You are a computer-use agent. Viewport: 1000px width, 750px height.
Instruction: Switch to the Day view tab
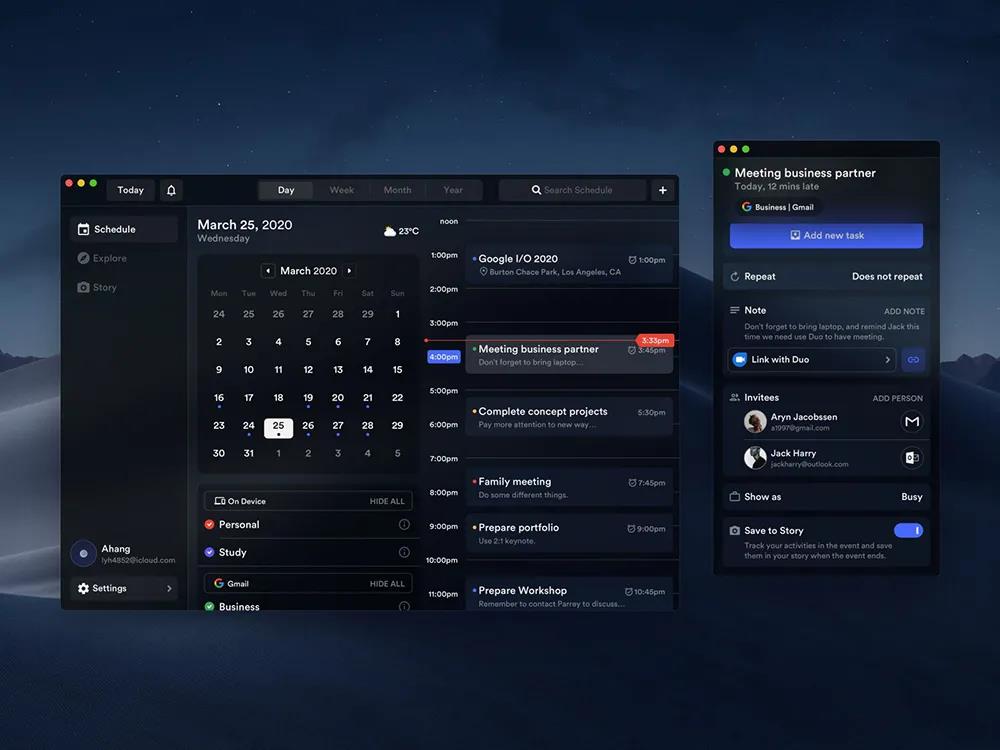(286, 190)
